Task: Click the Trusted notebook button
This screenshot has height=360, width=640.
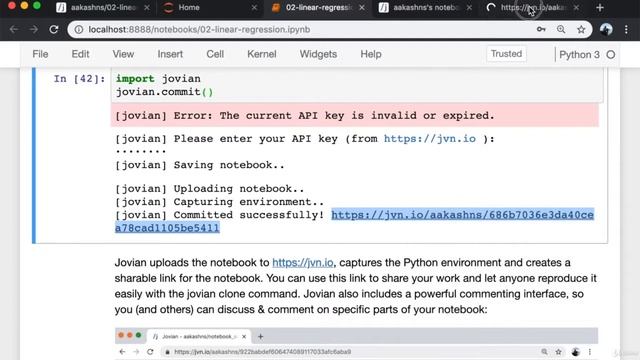Action: 506,54
